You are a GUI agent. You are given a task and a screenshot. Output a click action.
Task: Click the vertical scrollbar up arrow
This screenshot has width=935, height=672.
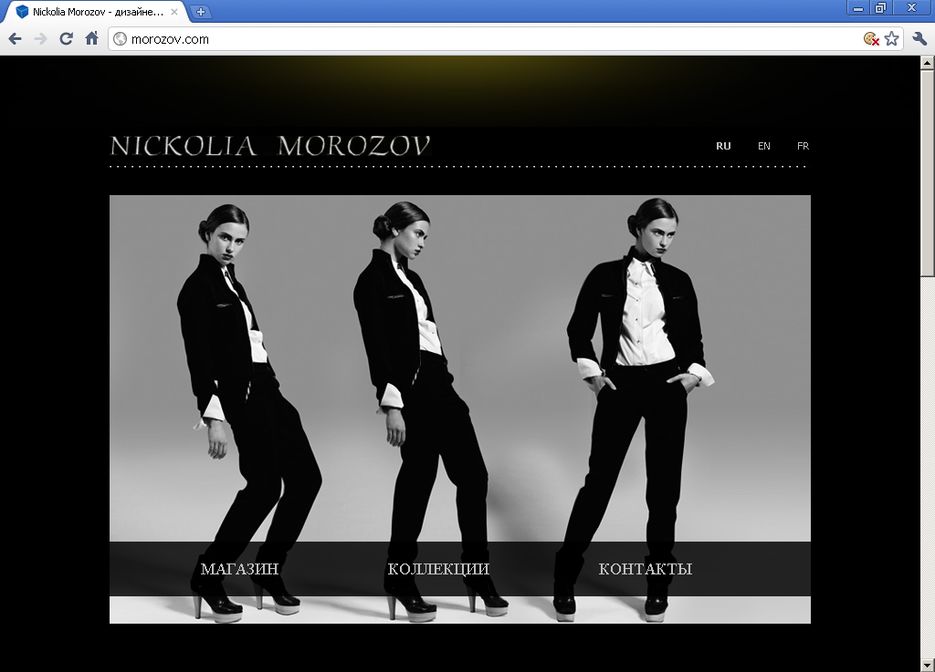(x=927, y=62)
